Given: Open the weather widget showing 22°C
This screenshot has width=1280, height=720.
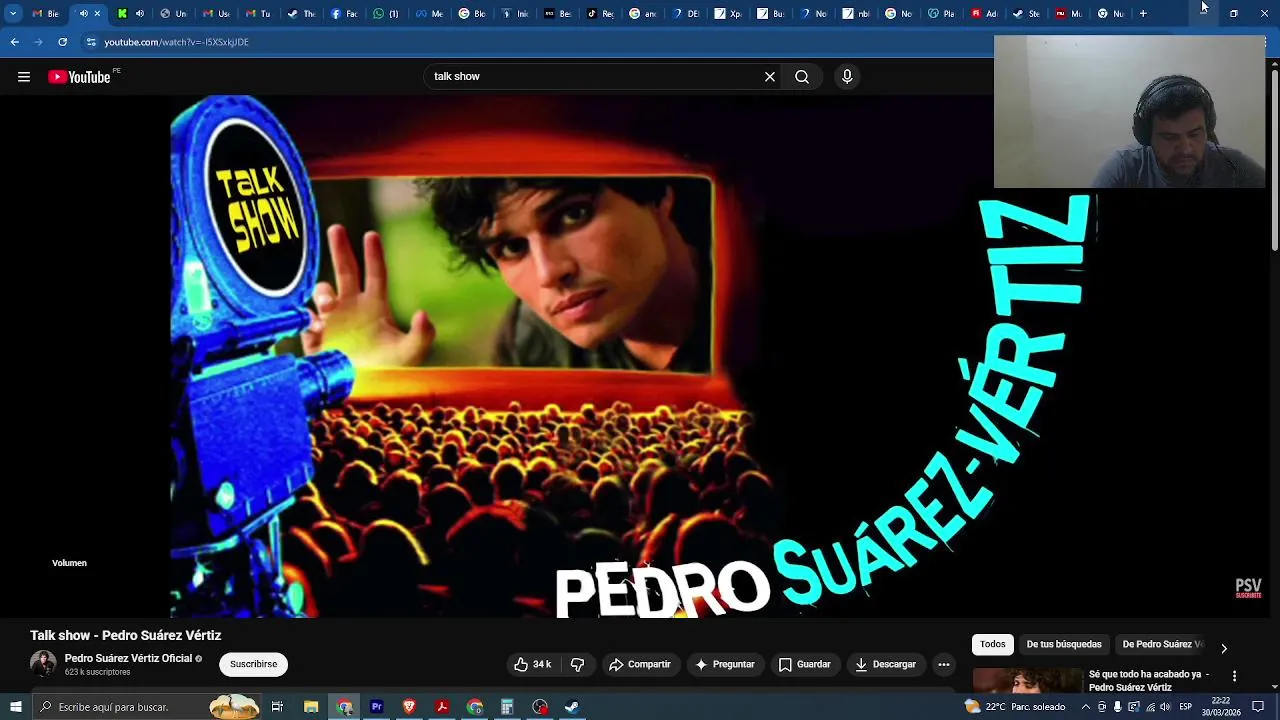Looking at the screenshot, I should click(x=1015, y=707).
